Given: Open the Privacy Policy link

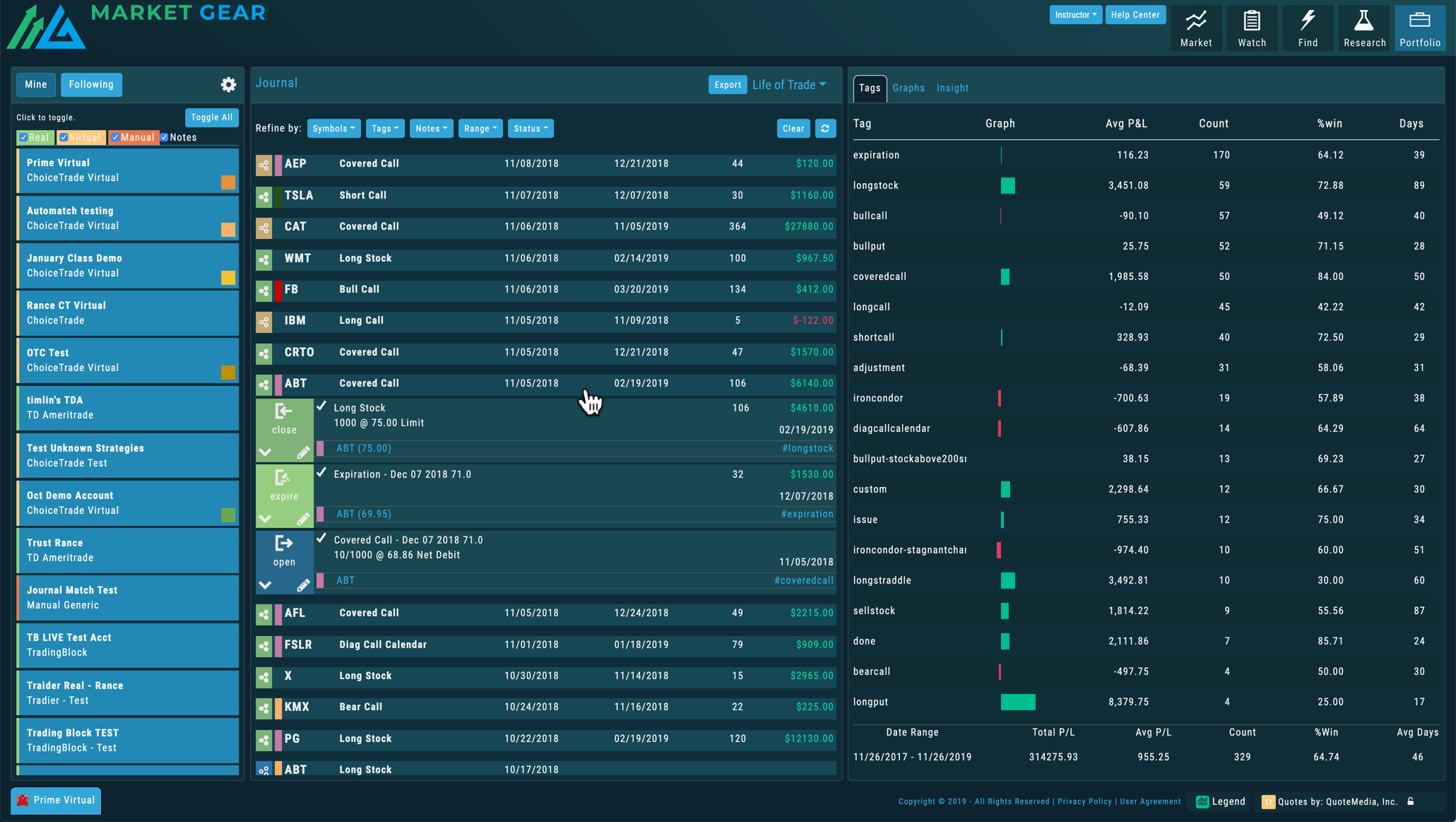Looking at the screenshot, I should pyautogui.click(x=1084, y=802).
